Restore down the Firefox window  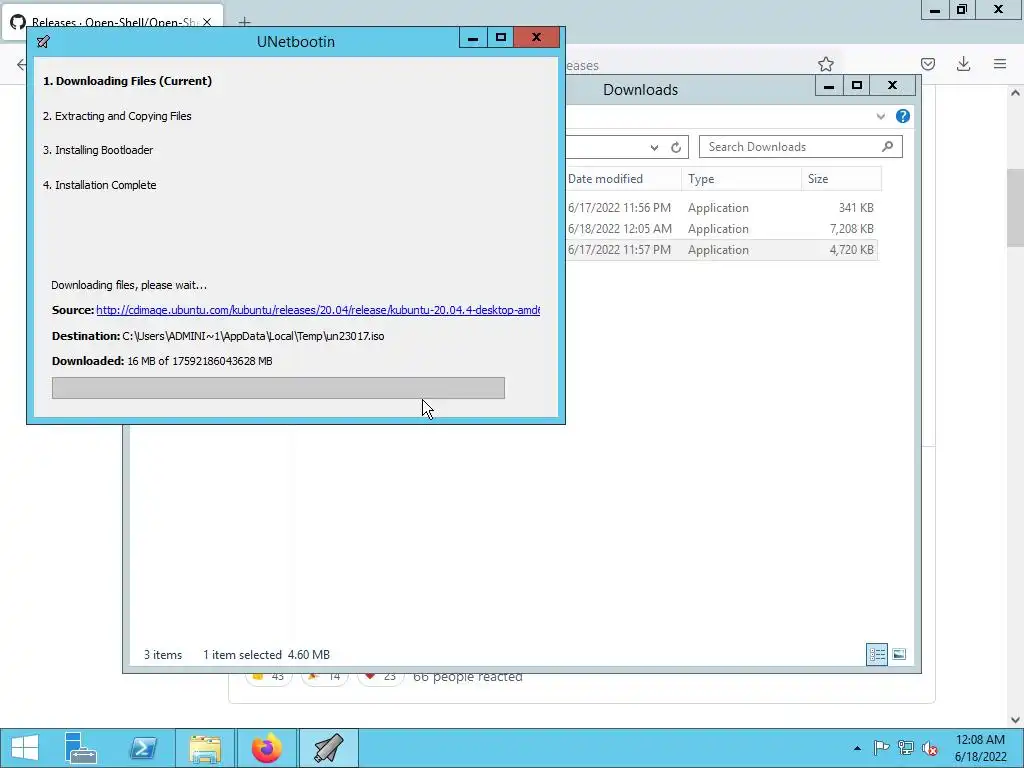(x=962, y=9)
